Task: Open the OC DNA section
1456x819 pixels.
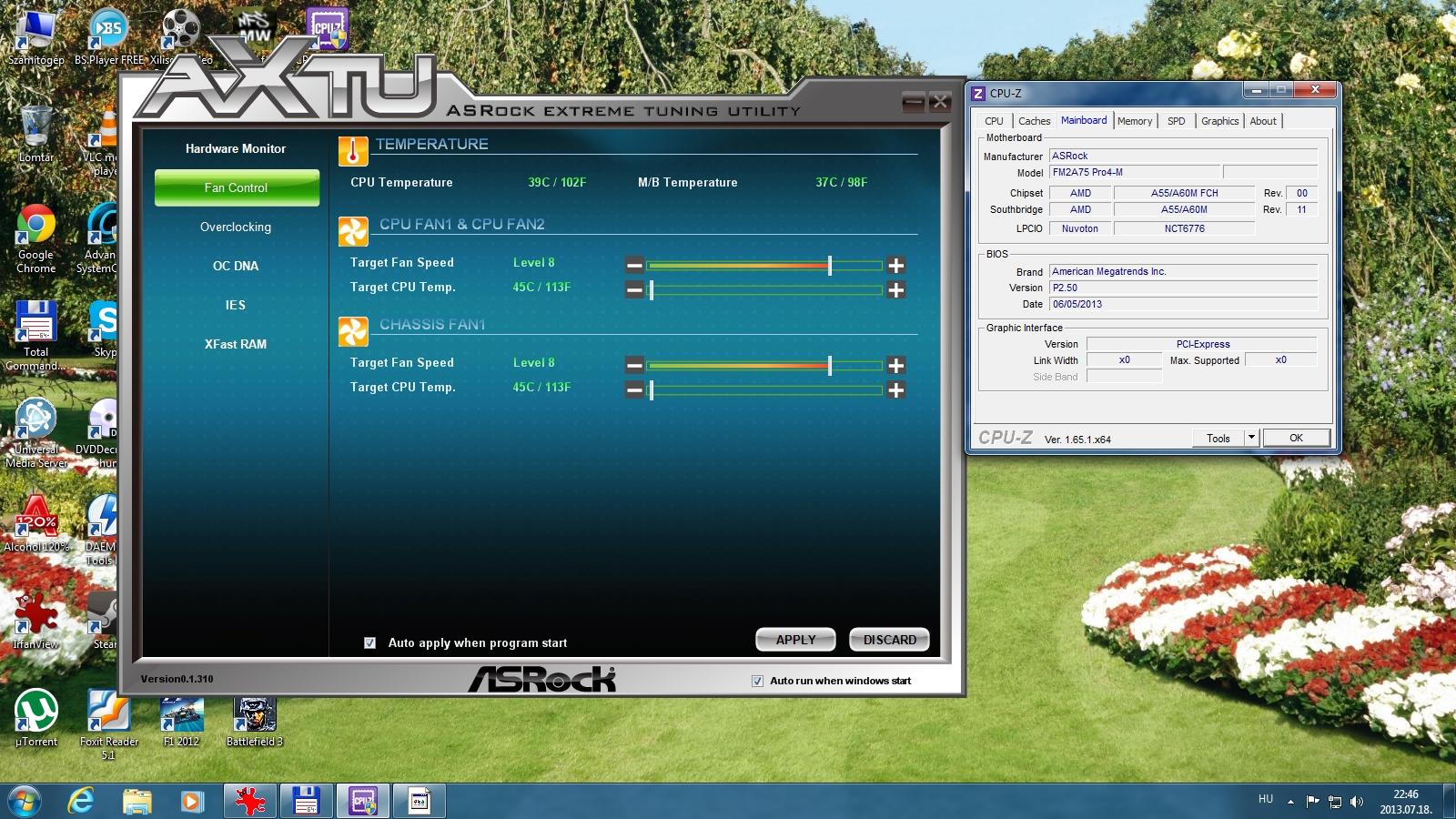Action: click(236, 266)
